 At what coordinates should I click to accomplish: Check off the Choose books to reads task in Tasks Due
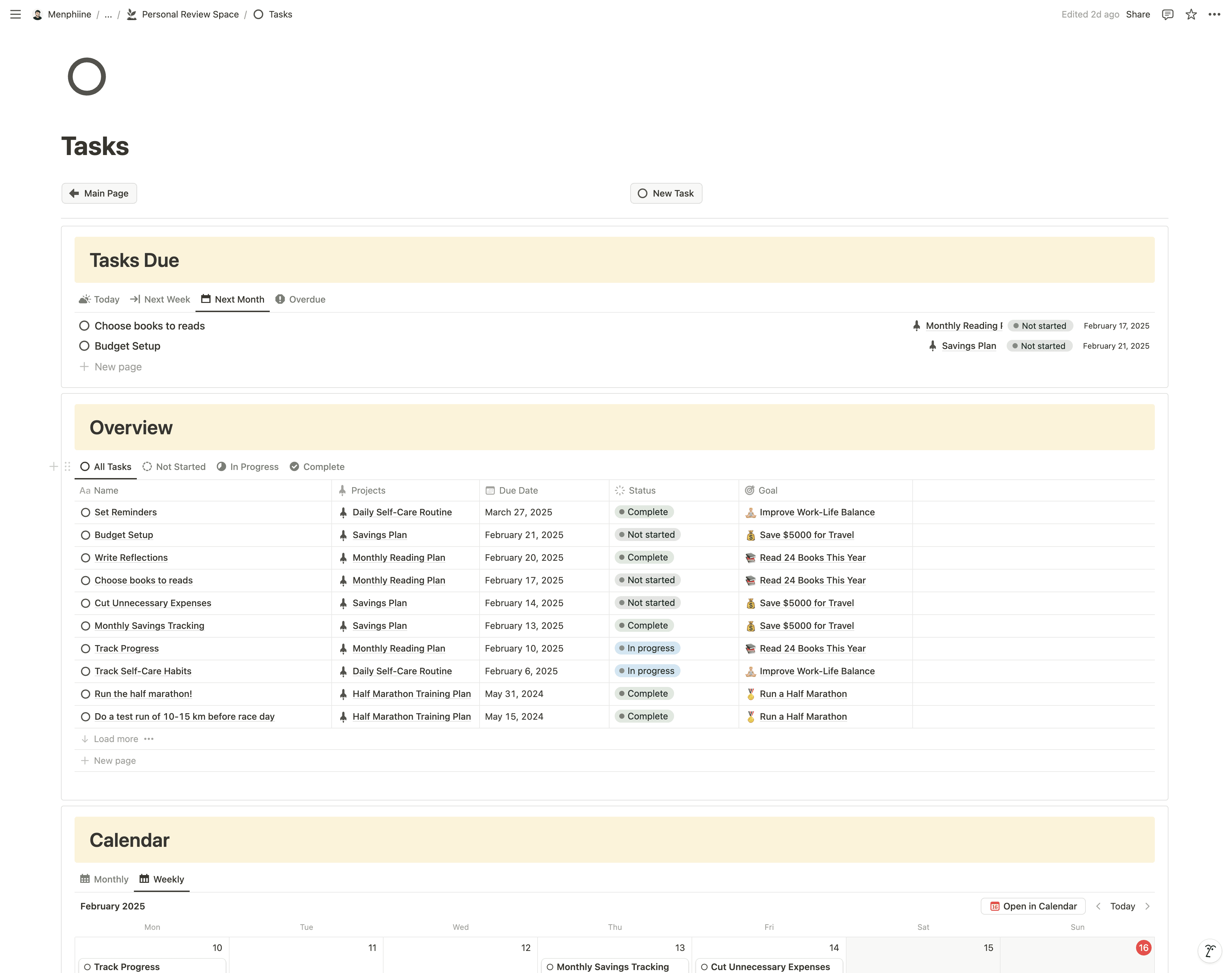(84, 326)
